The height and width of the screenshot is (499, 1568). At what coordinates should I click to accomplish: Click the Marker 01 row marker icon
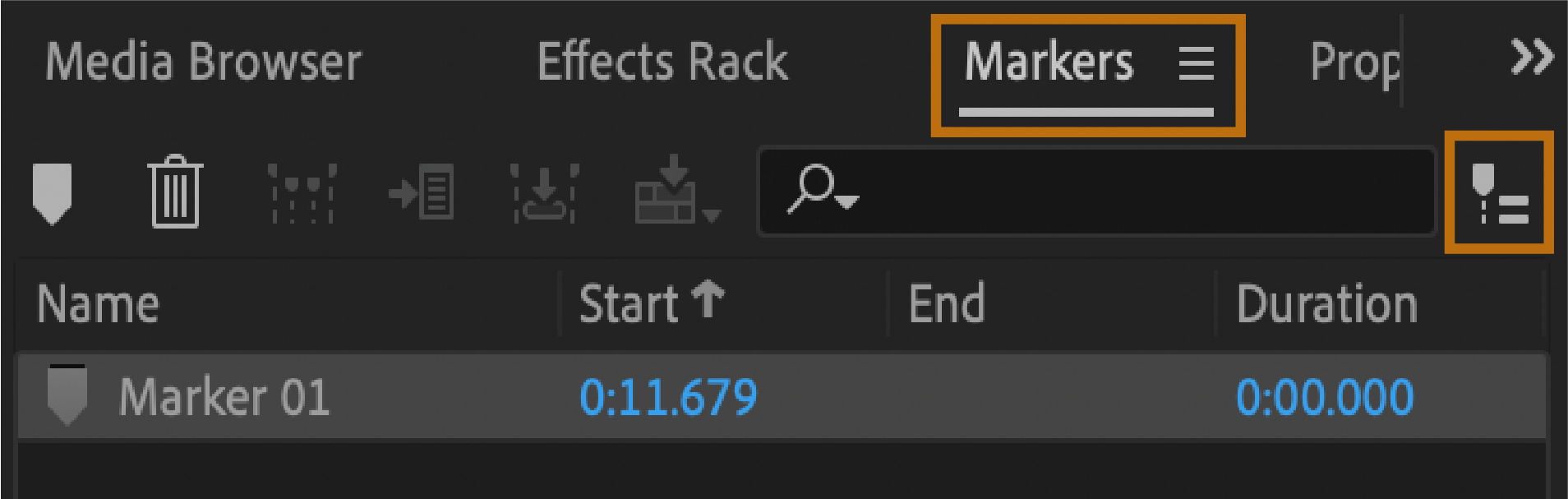pos(67,395)
